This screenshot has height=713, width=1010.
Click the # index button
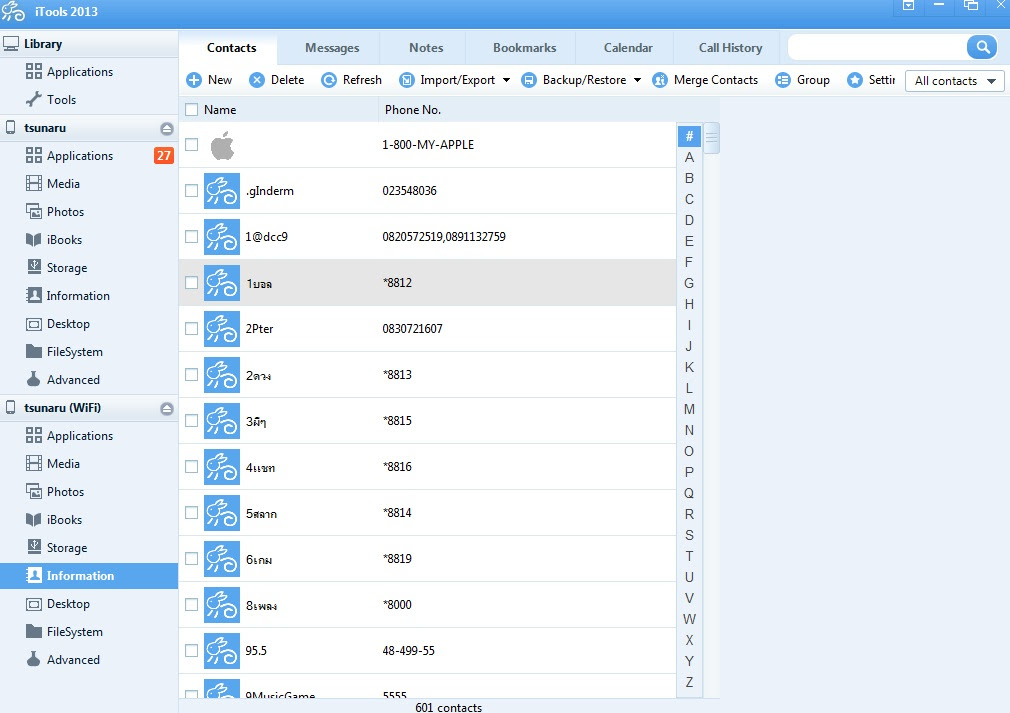(689, 136)
